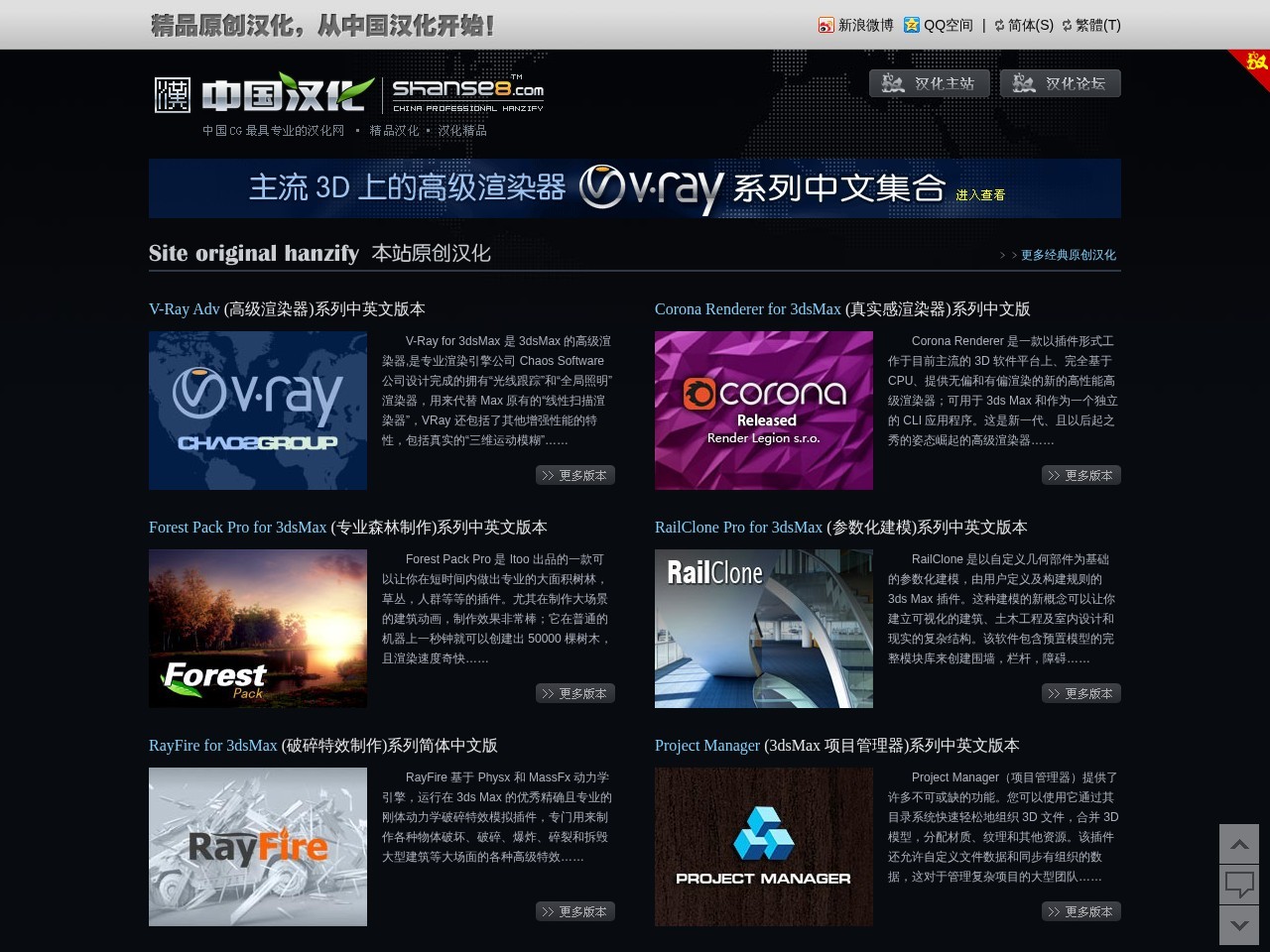Viewport: 1270px width, 952px height.
Task: Click the QQ Zone share icon
Action: (912, 25)
